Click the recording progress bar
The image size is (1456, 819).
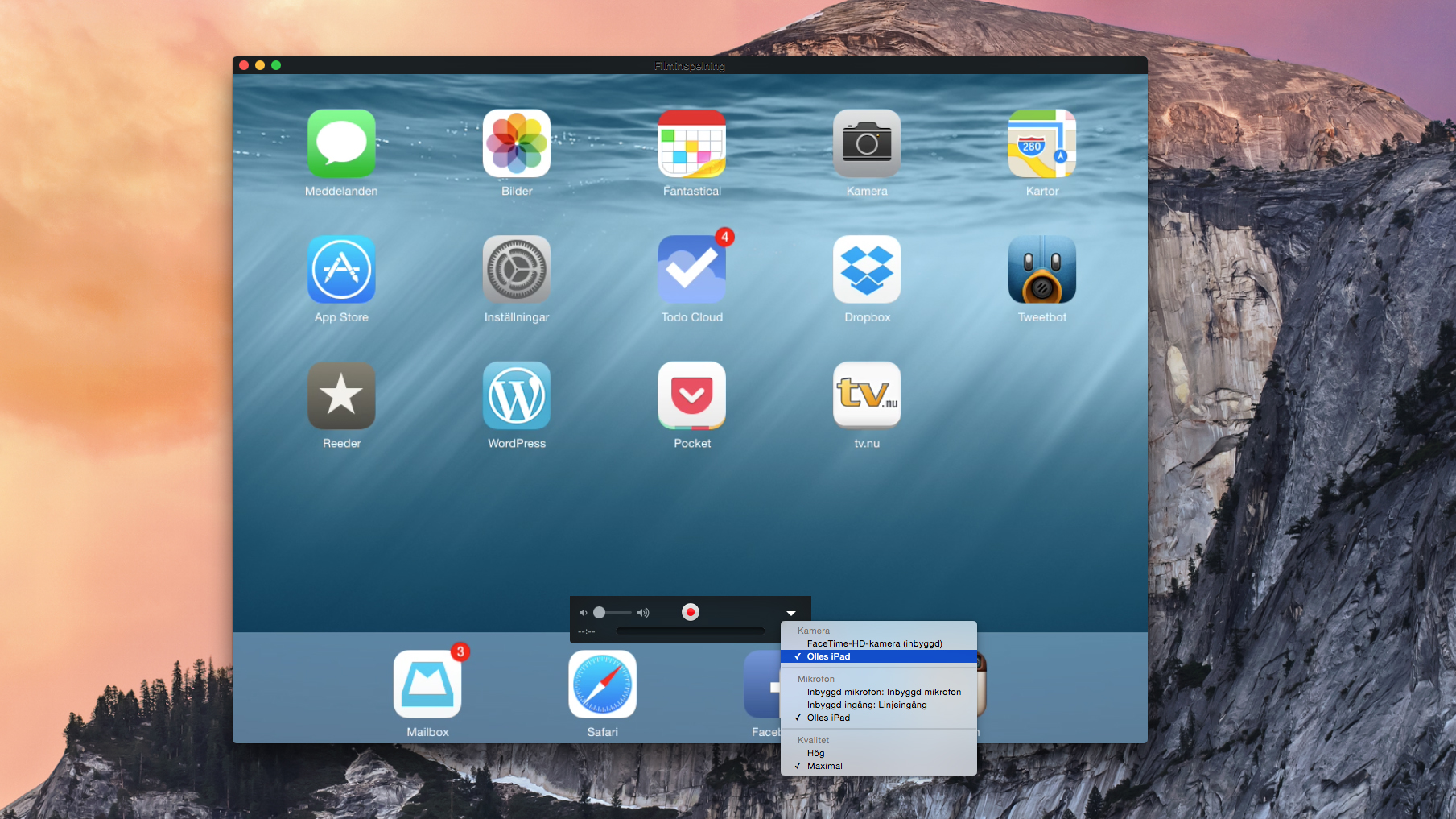[691, 631]
